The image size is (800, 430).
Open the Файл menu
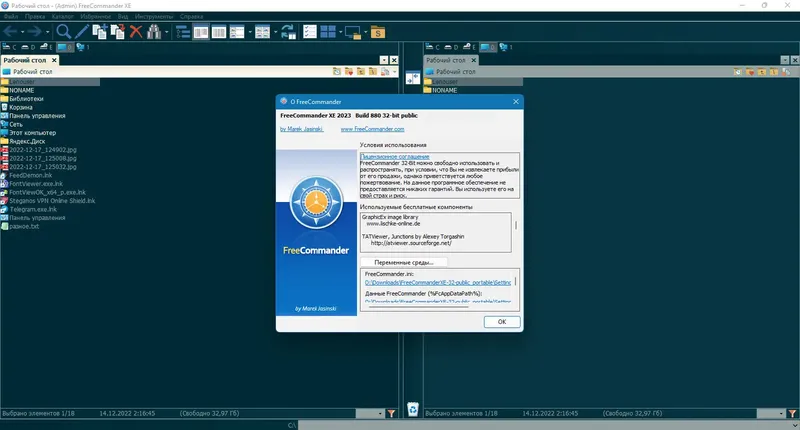11,16
